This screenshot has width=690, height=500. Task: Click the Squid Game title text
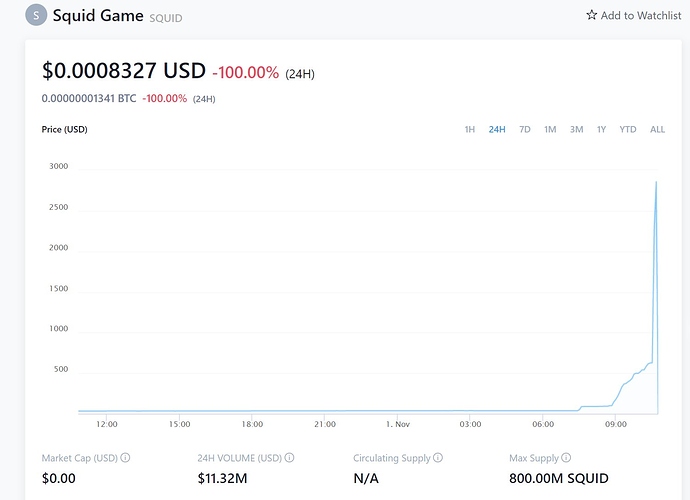[x=98, y=16]
